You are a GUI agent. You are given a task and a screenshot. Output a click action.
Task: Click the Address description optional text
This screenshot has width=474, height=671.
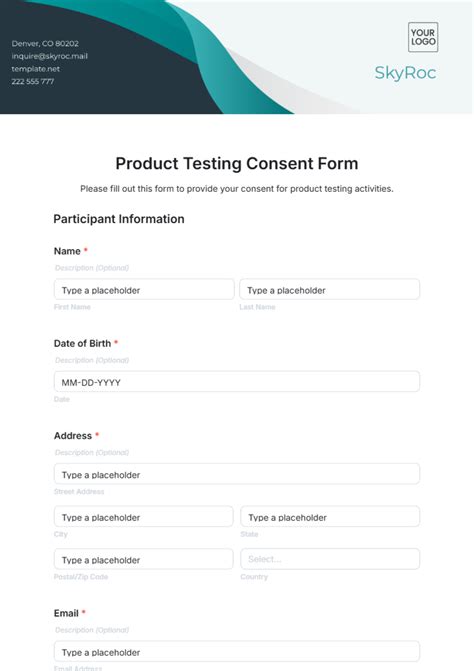point(92,452)
